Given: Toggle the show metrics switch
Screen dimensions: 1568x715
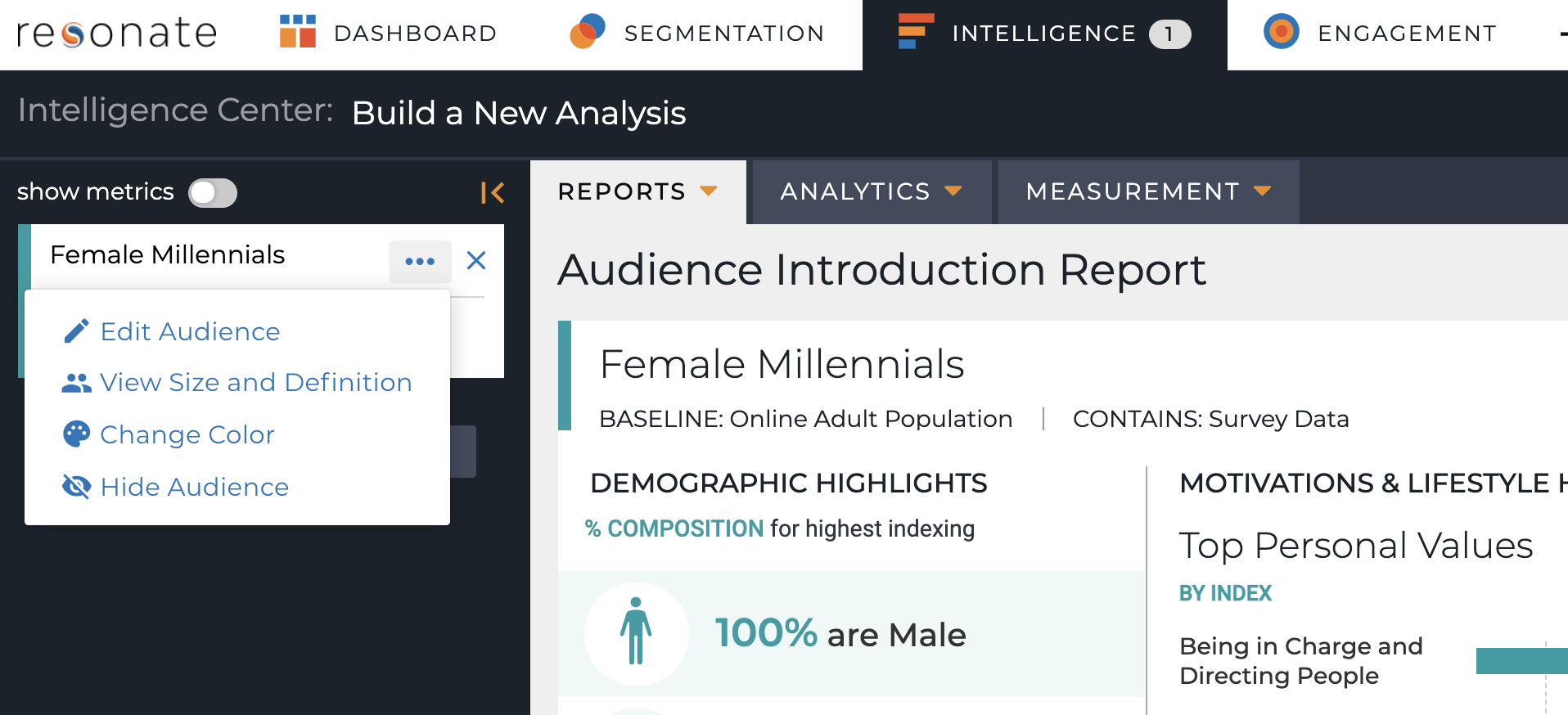Looking at the screenshot, I should 213,193.
